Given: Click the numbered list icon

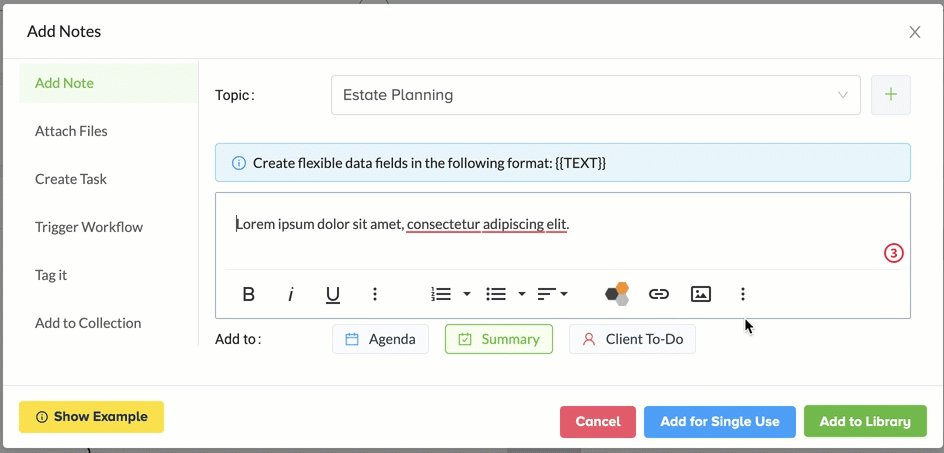Looking at the screenshot, I should [442, 294].
